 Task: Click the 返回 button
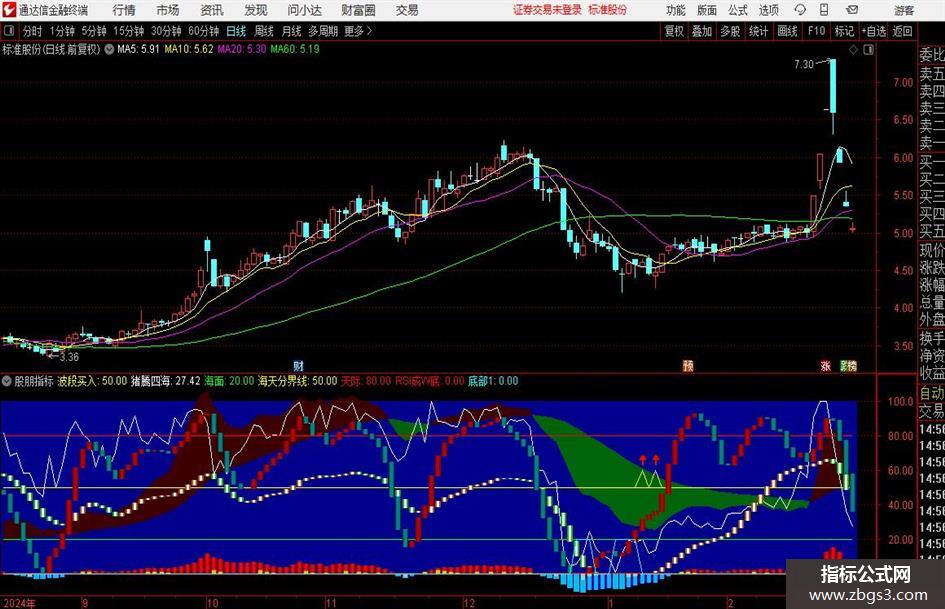[902, 31]
